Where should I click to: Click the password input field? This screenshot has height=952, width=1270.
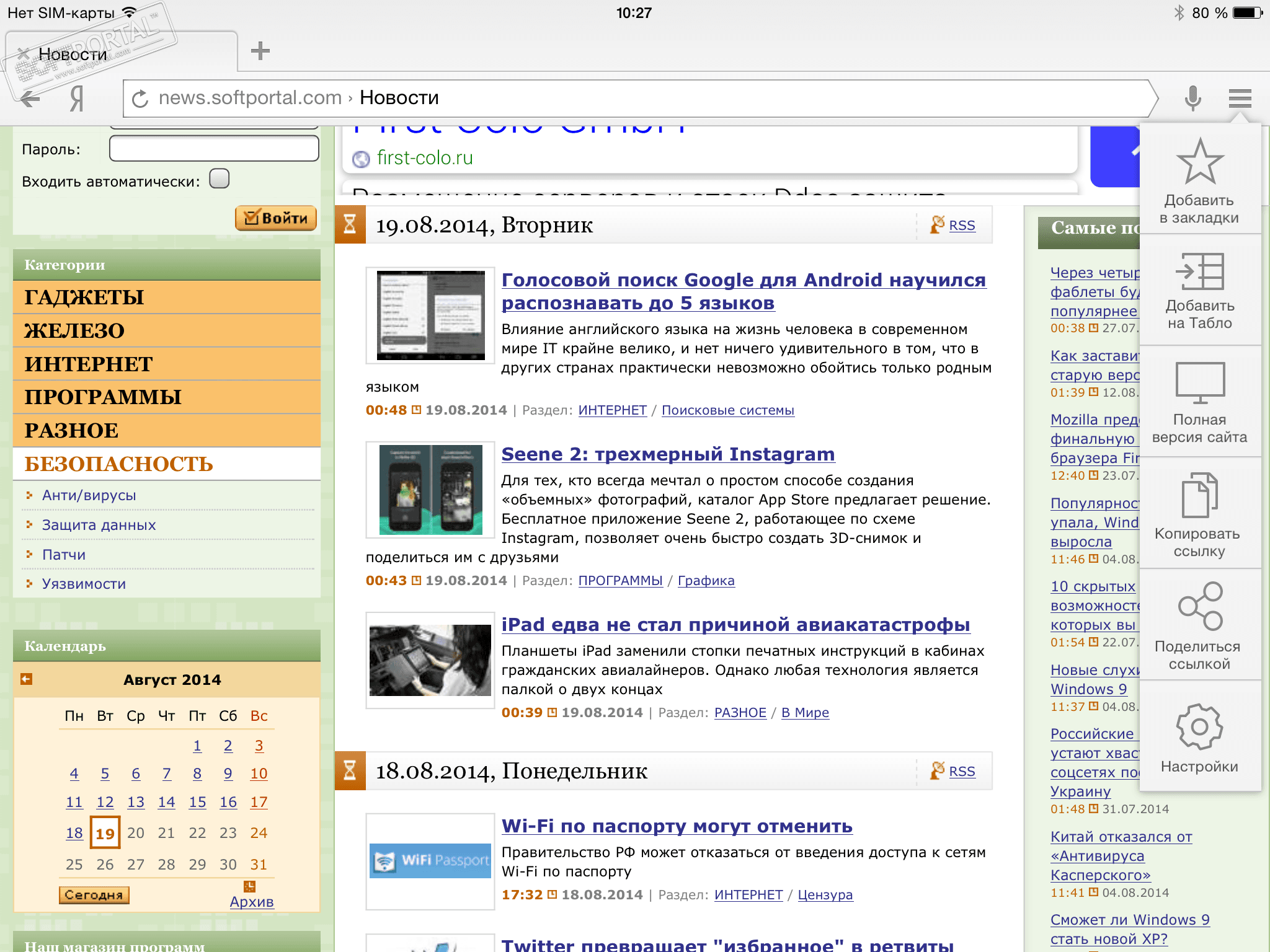pyautogui.click(x=214, y=149)
